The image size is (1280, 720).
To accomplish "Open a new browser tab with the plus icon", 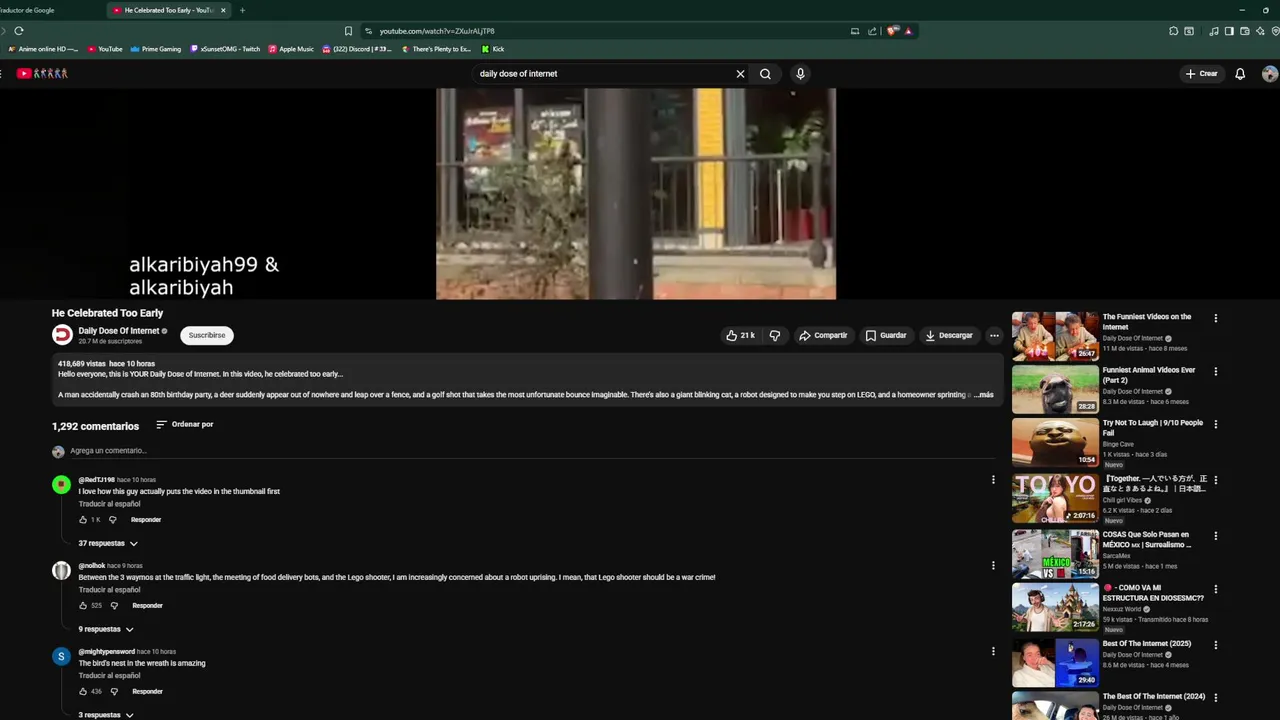I will tap(242, 10).
